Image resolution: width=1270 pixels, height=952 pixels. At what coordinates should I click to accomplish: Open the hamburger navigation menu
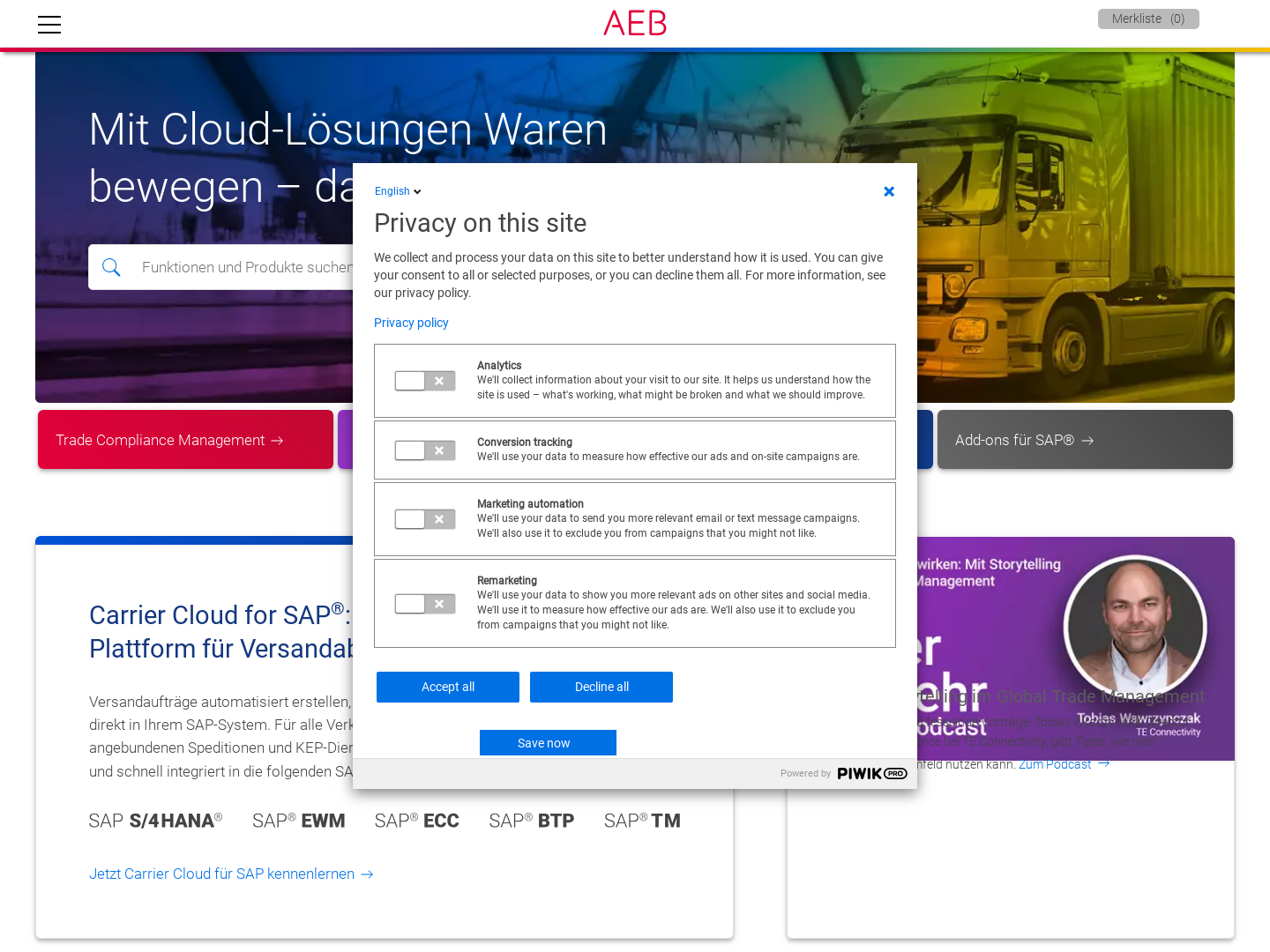49,25
